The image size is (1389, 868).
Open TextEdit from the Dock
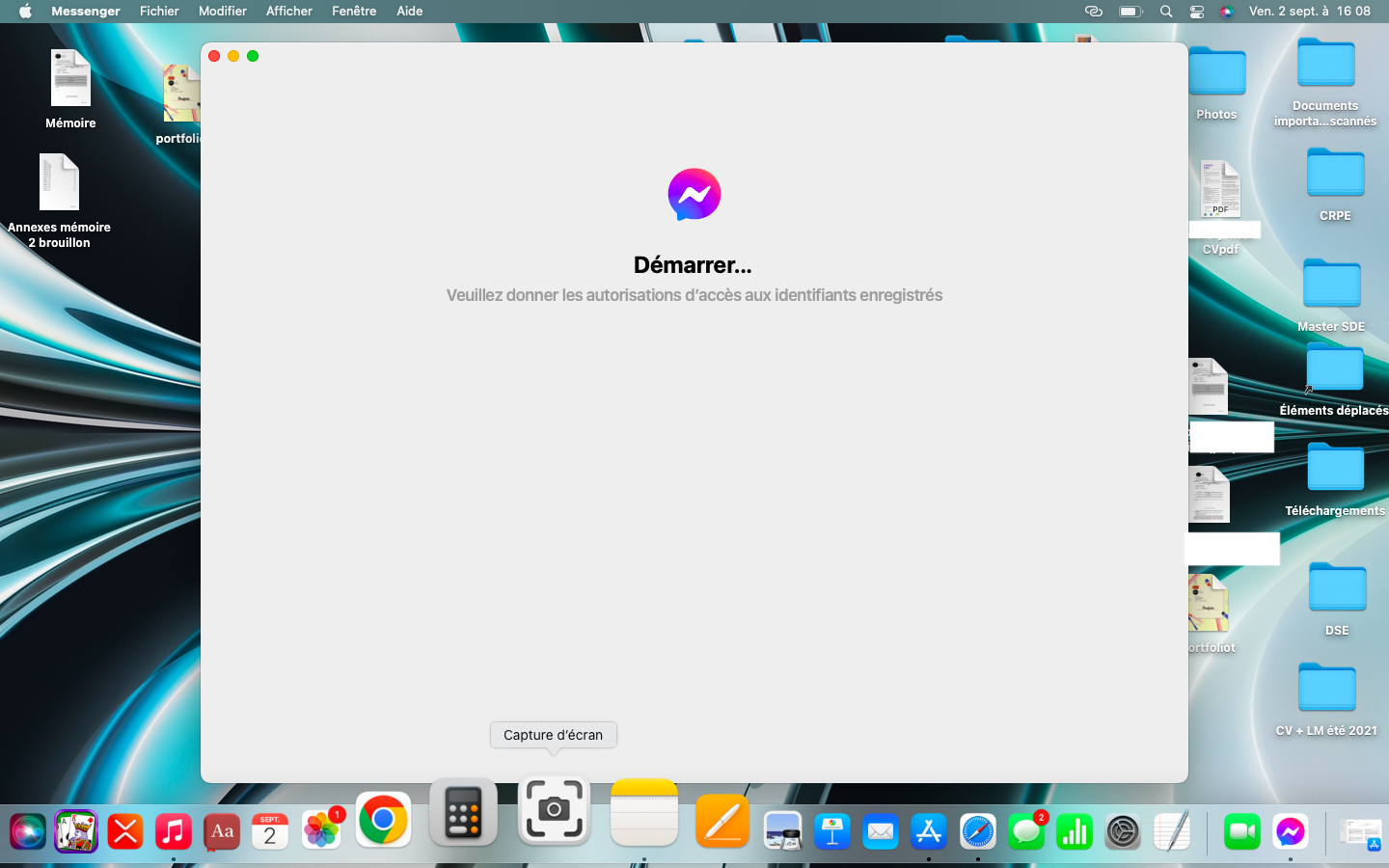click(x=1171, y=831)
